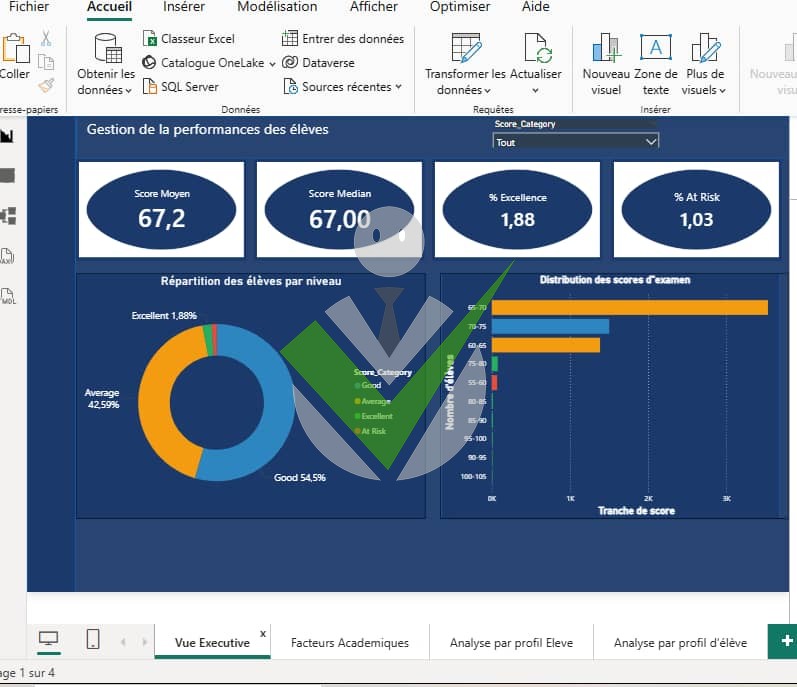Go to previous page tabs arrow

pos(123,642)
